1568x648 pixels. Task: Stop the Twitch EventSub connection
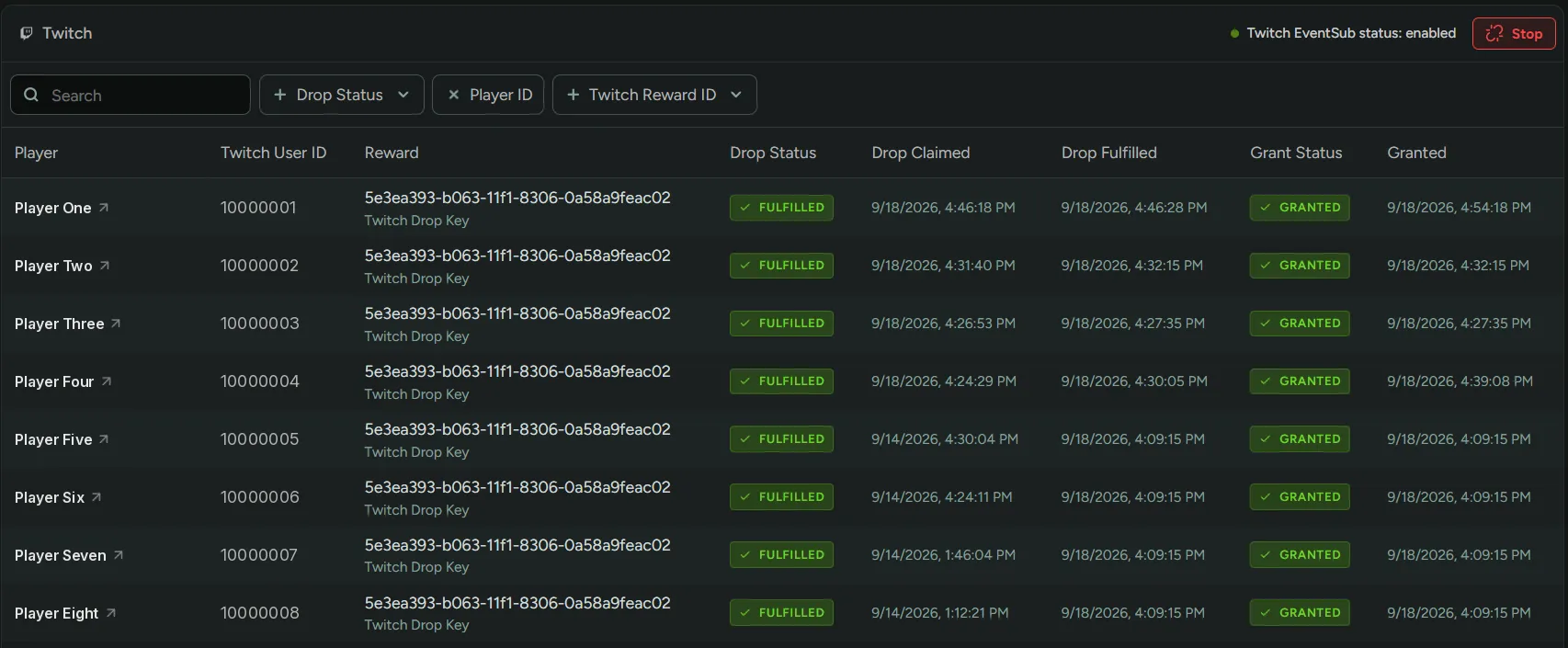pyautogui.click(x=1514, y=33)
